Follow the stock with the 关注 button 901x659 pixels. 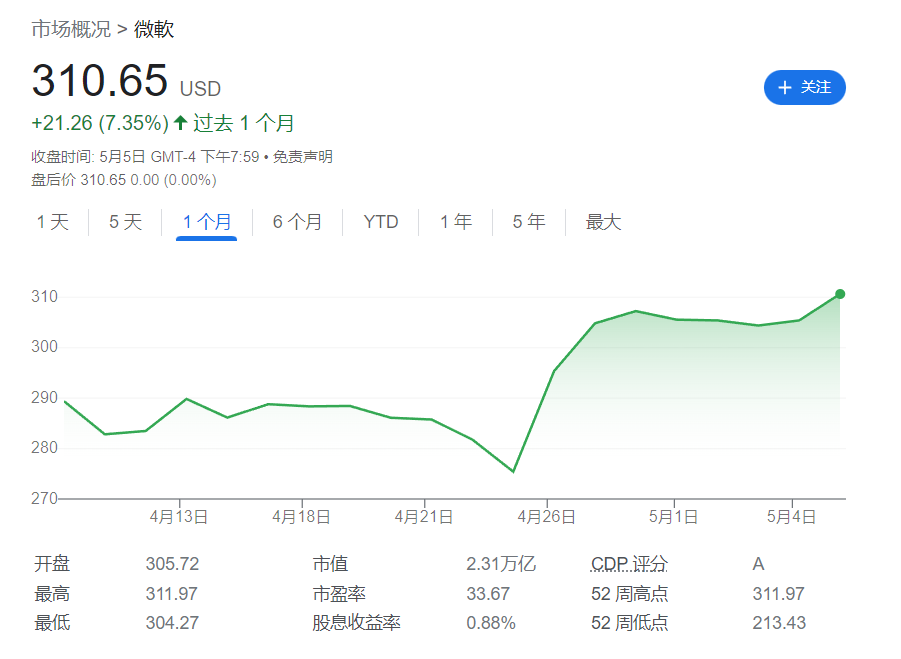click(x=804, y=88)
